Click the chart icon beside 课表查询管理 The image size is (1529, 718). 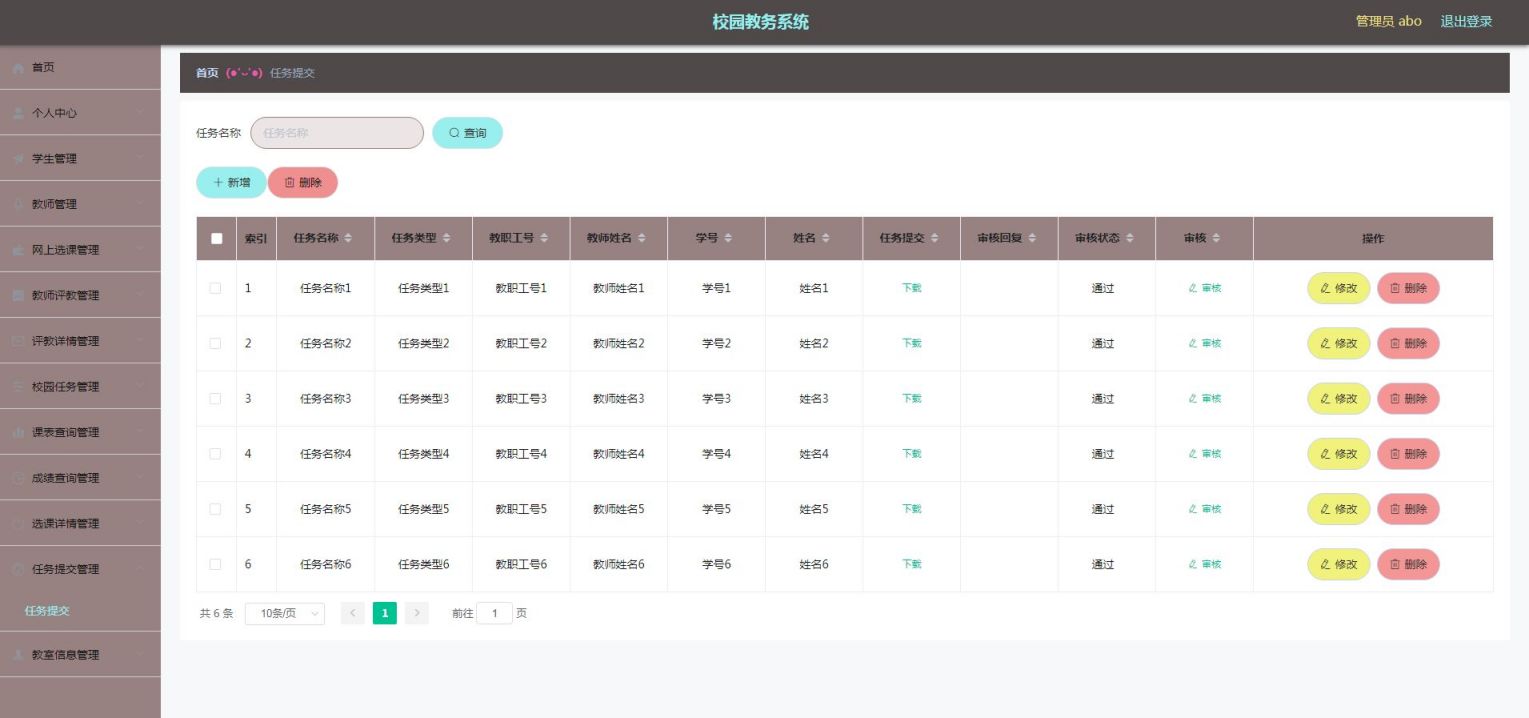[x=18, y=433]
